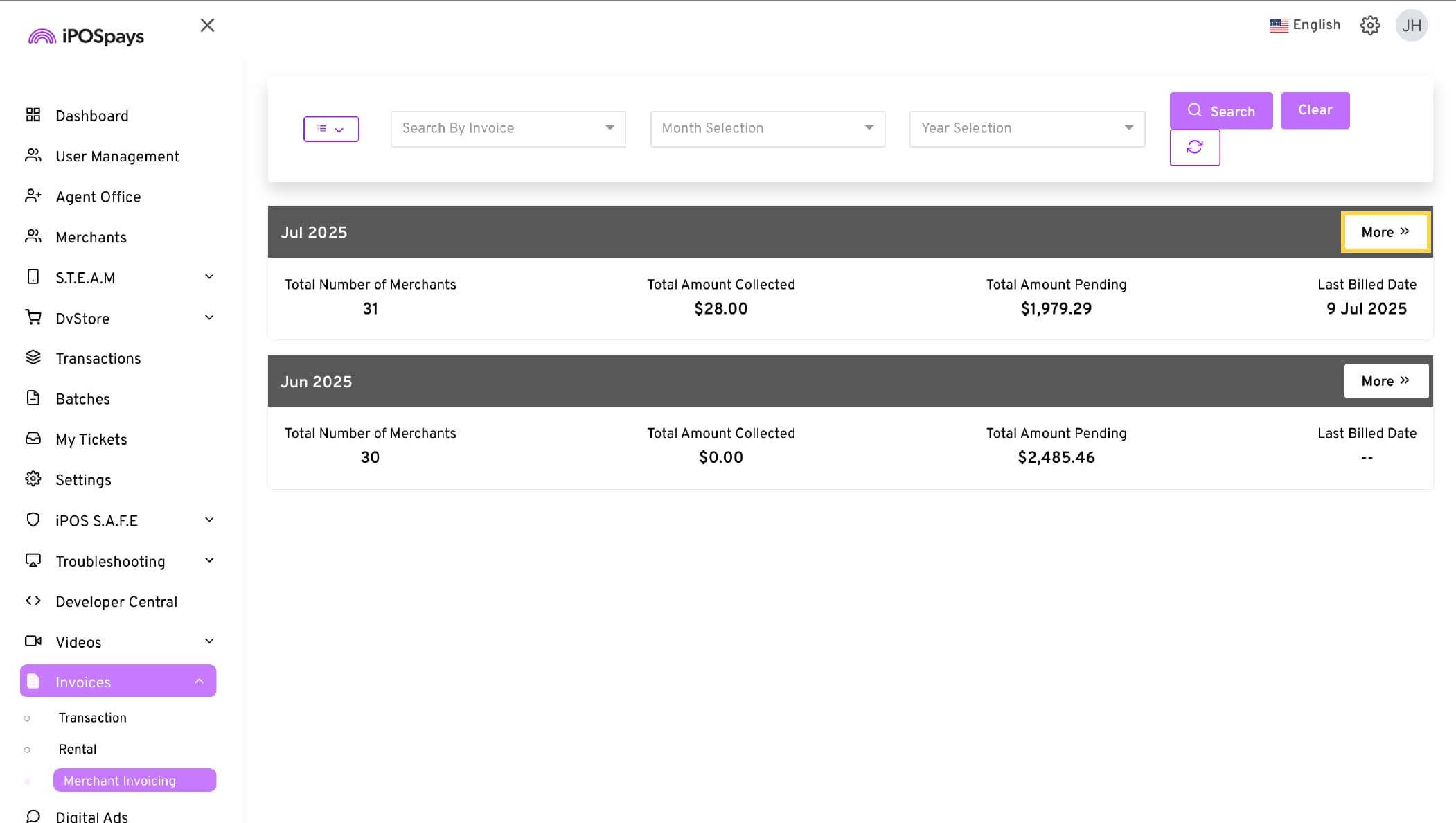Open My Tickets in sidebar

[x=91, y=439]
